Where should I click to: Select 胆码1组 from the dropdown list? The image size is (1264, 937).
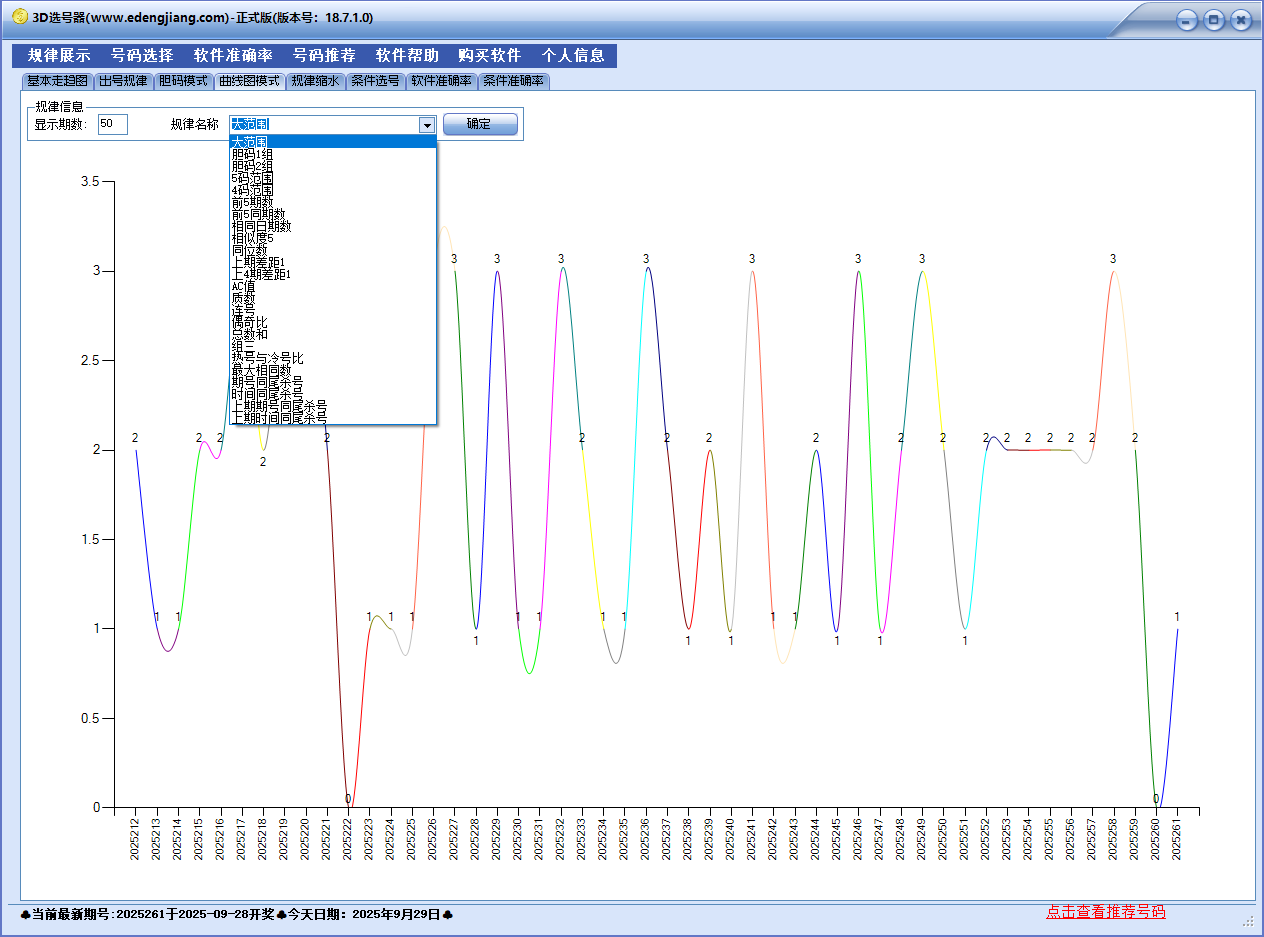coord(252,154)
